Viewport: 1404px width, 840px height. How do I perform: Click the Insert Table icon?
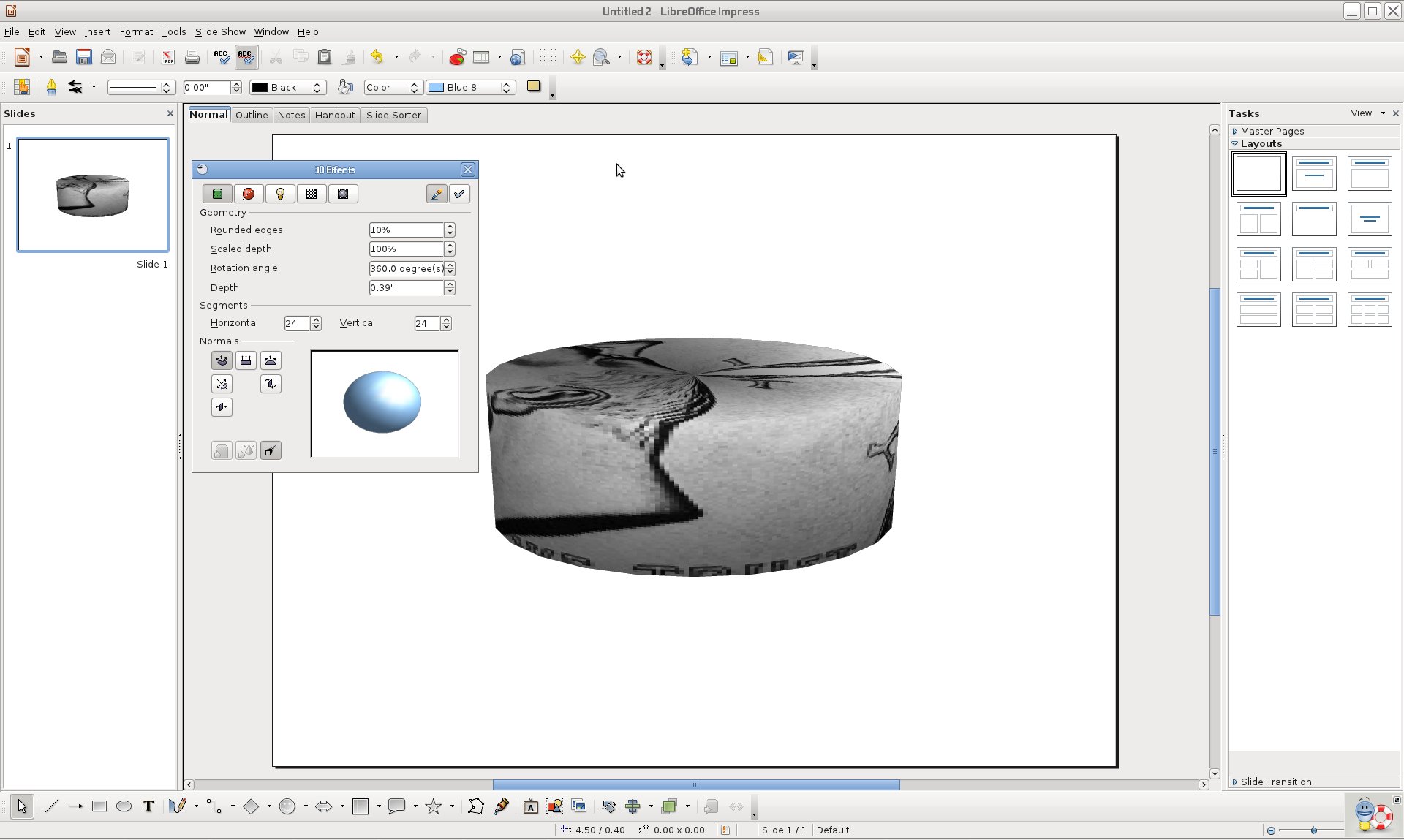coord(481,57)
